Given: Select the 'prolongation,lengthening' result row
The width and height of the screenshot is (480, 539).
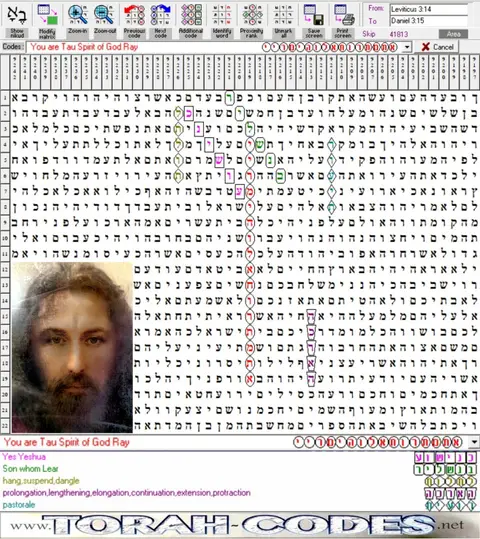Looking at the screenshot, I should point(127,493).
